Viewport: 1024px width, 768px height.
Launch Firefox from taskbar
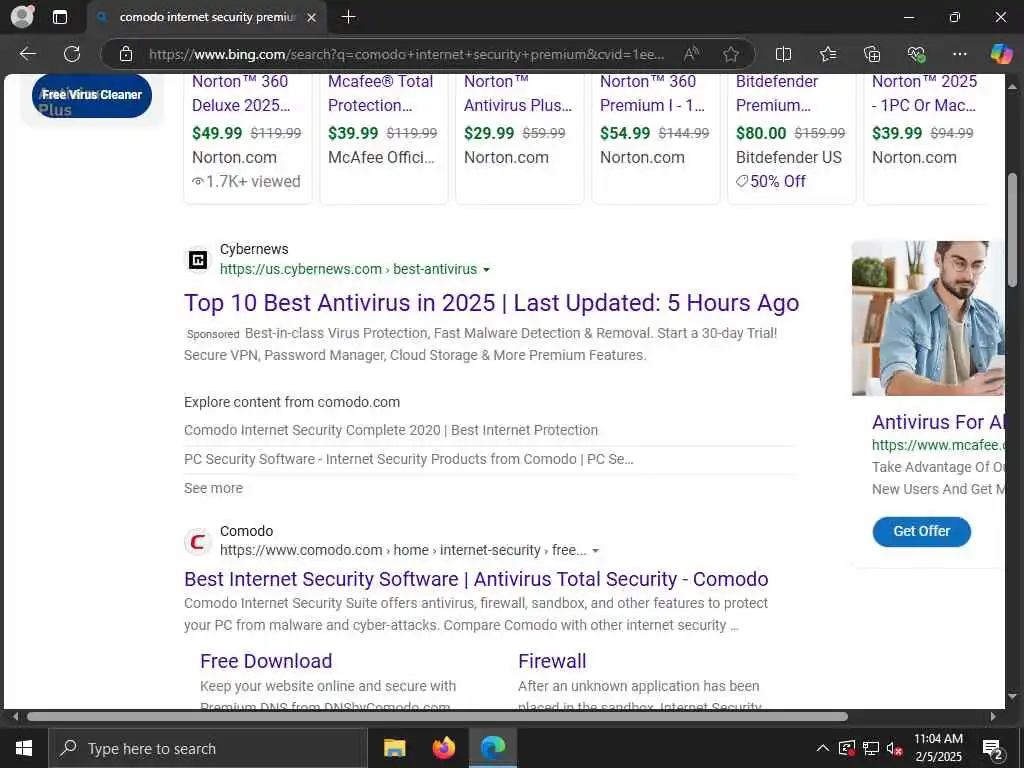(x=444, y=748)
